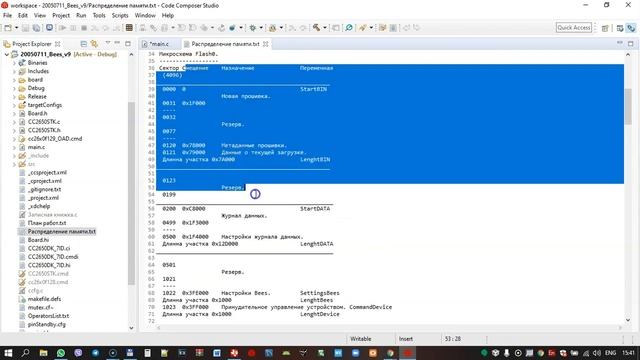Maximize the editor area
640x360 pixels.
click(631, 43)
